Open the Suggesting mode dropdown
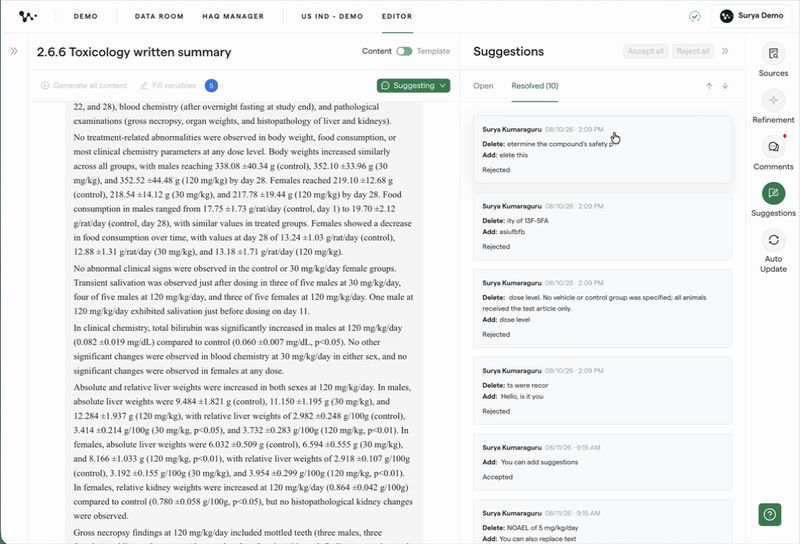The width and height of the screenshot is (800, 544). point(413,85)
